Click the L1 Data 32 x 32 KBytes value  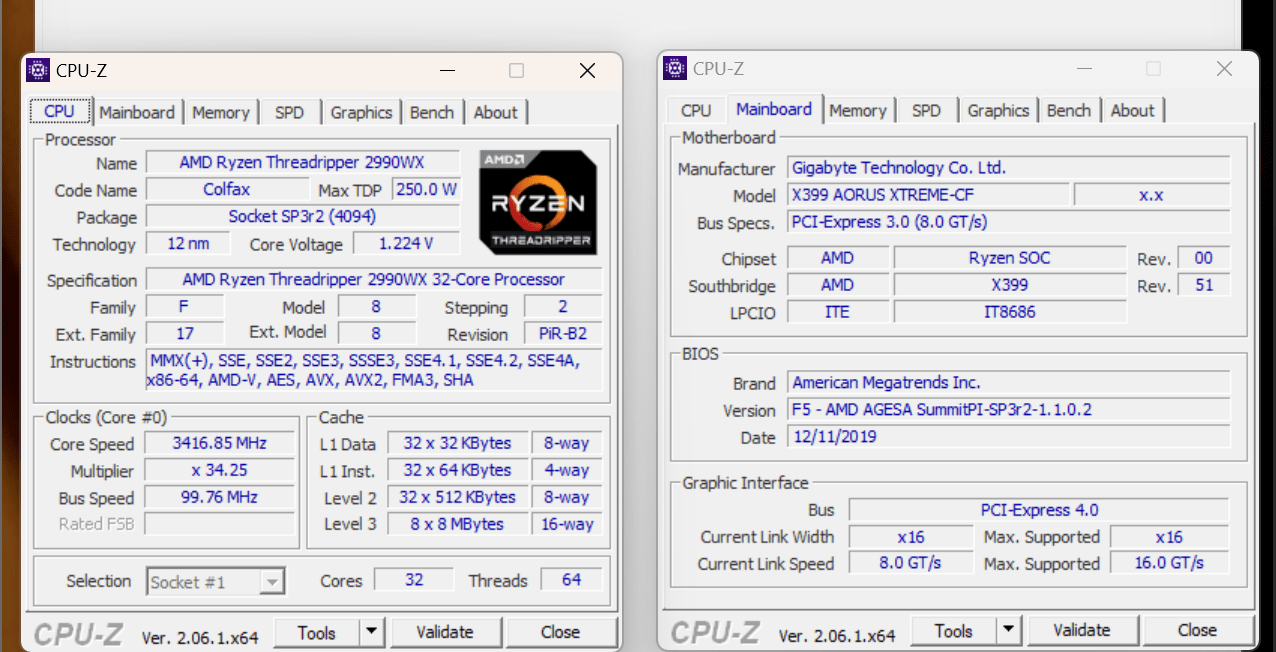click(457, 443)
